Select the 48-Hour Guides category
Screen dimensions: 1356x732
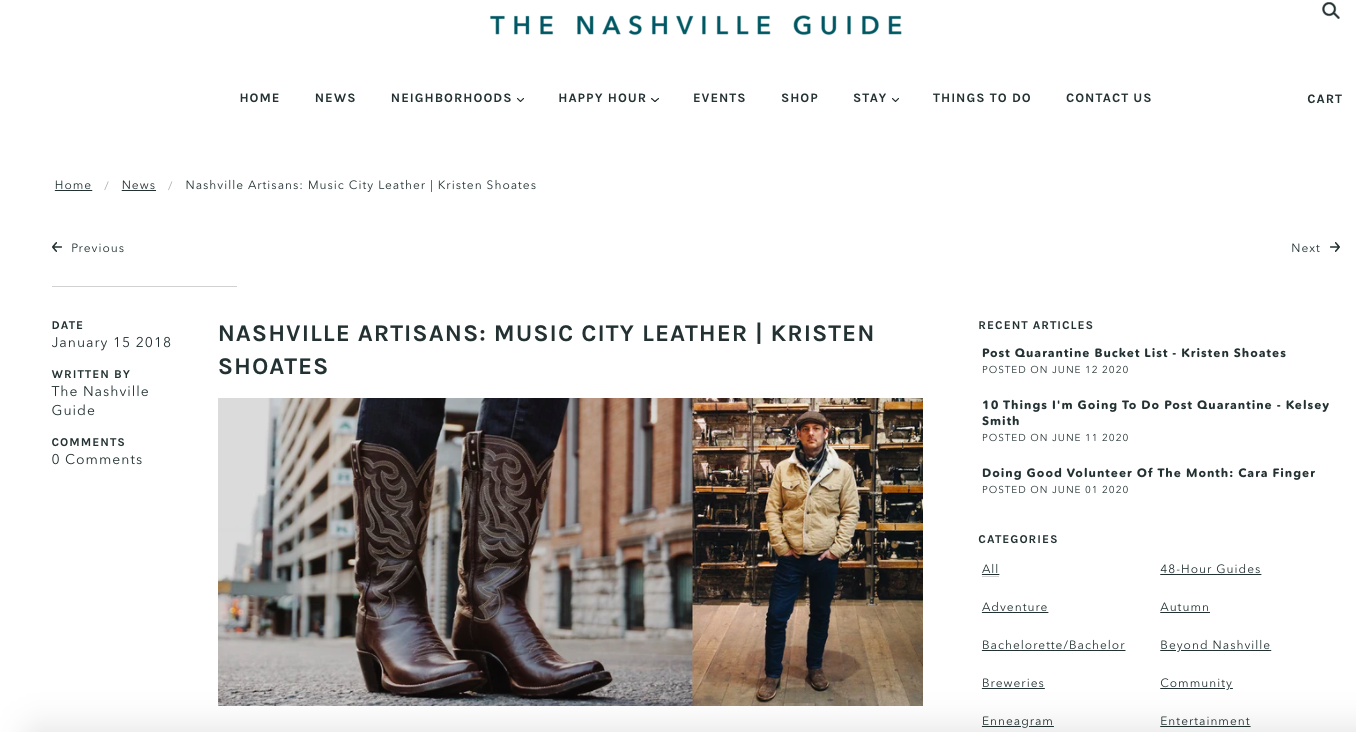pyautogui.click(x=1210, y=569)
